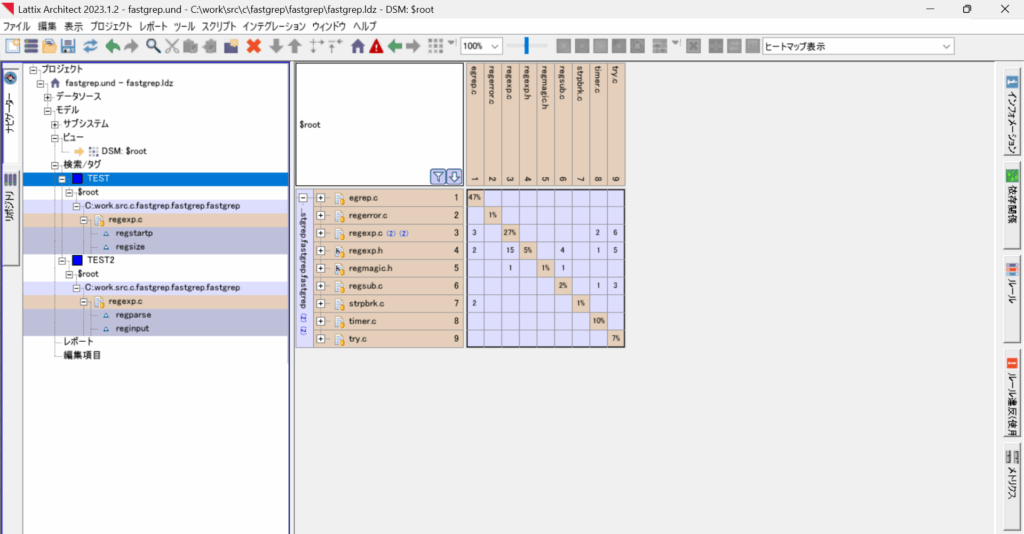Screen dimensions: 1024x534
Task: Click the red X delete icon
Action: point(254,46)
